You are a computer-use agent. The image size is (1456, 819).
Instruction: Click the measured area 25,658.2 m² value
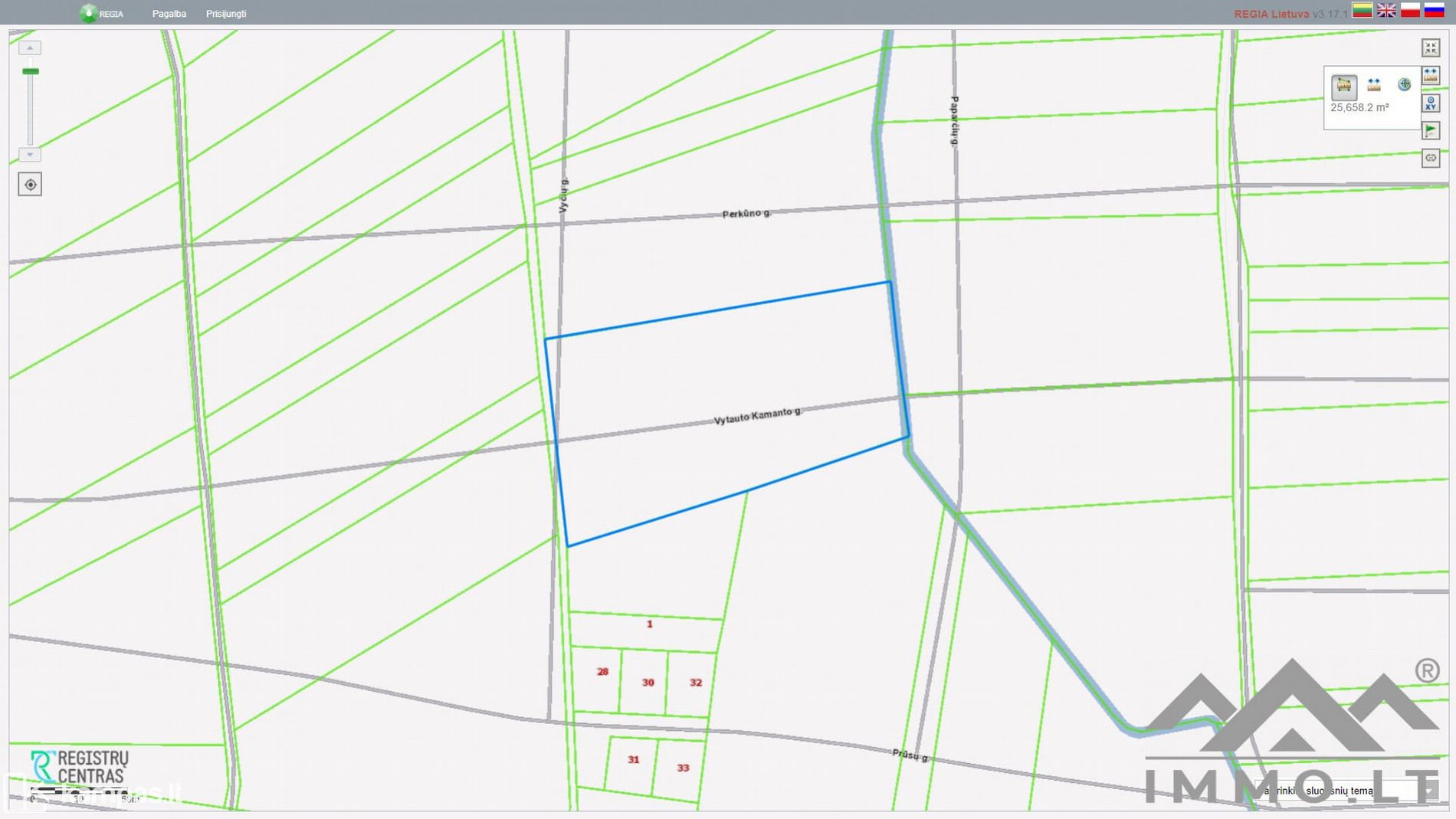point(1359,108)
